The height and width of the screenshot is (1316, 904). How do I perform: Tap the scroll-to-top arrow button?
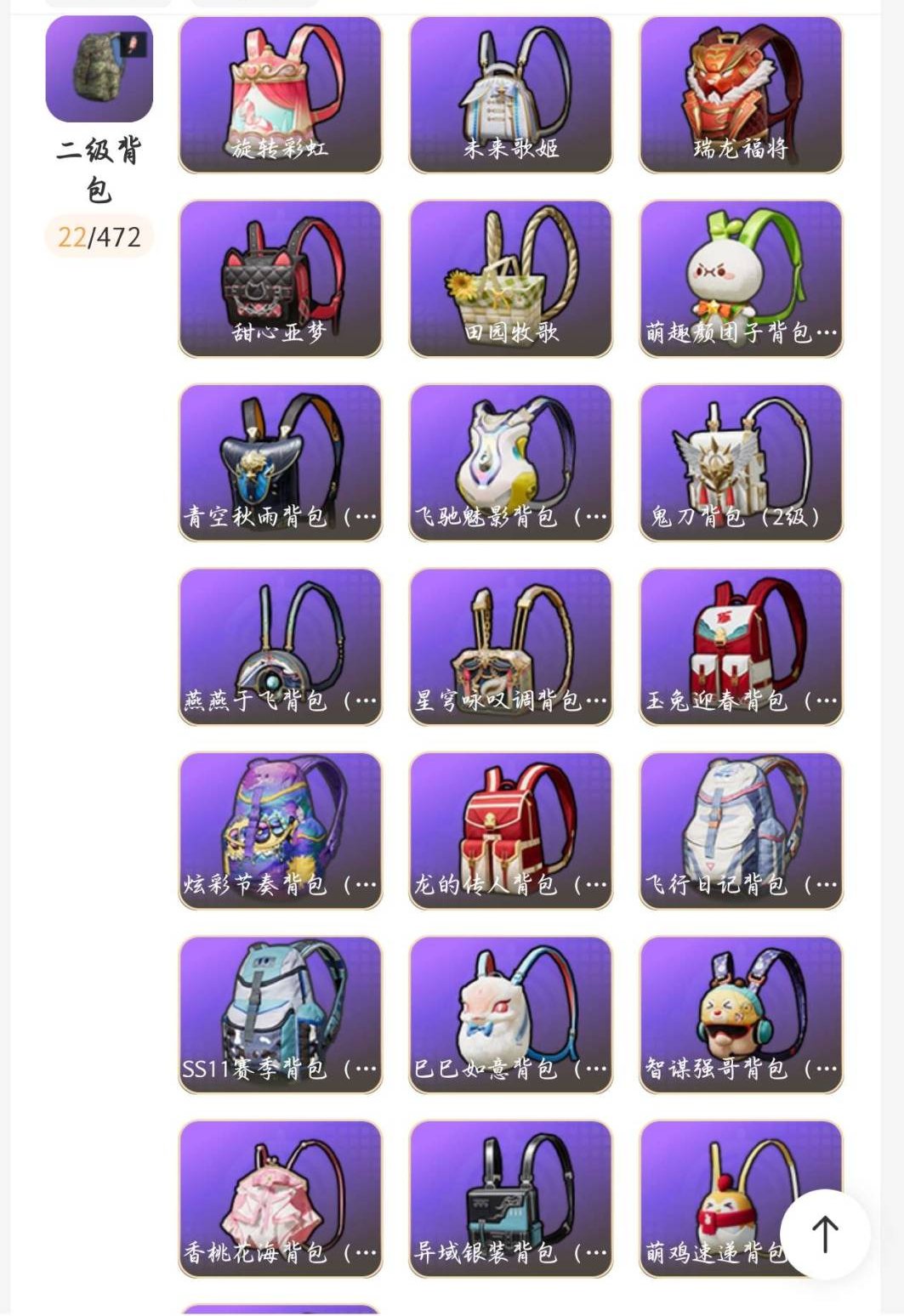825,1234
